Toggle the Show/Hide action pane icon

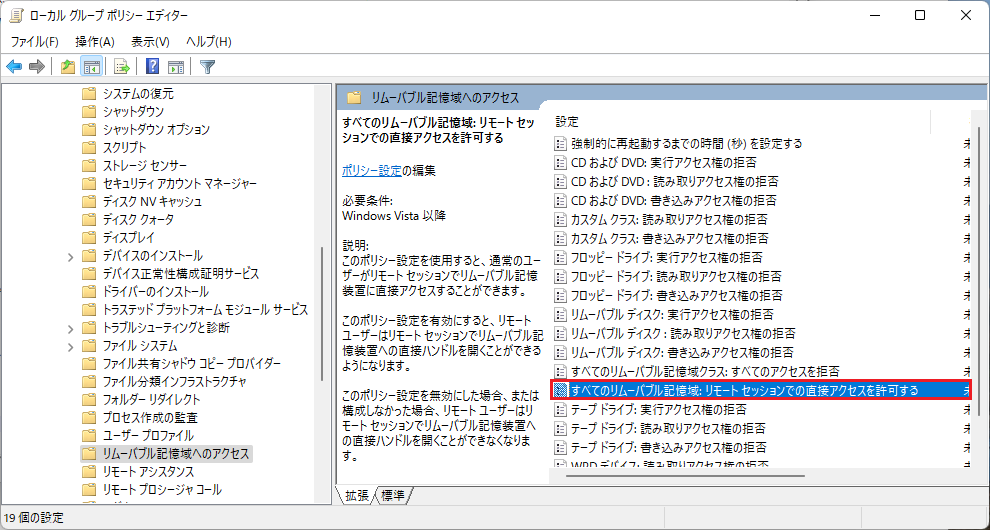tap(175, 67)
